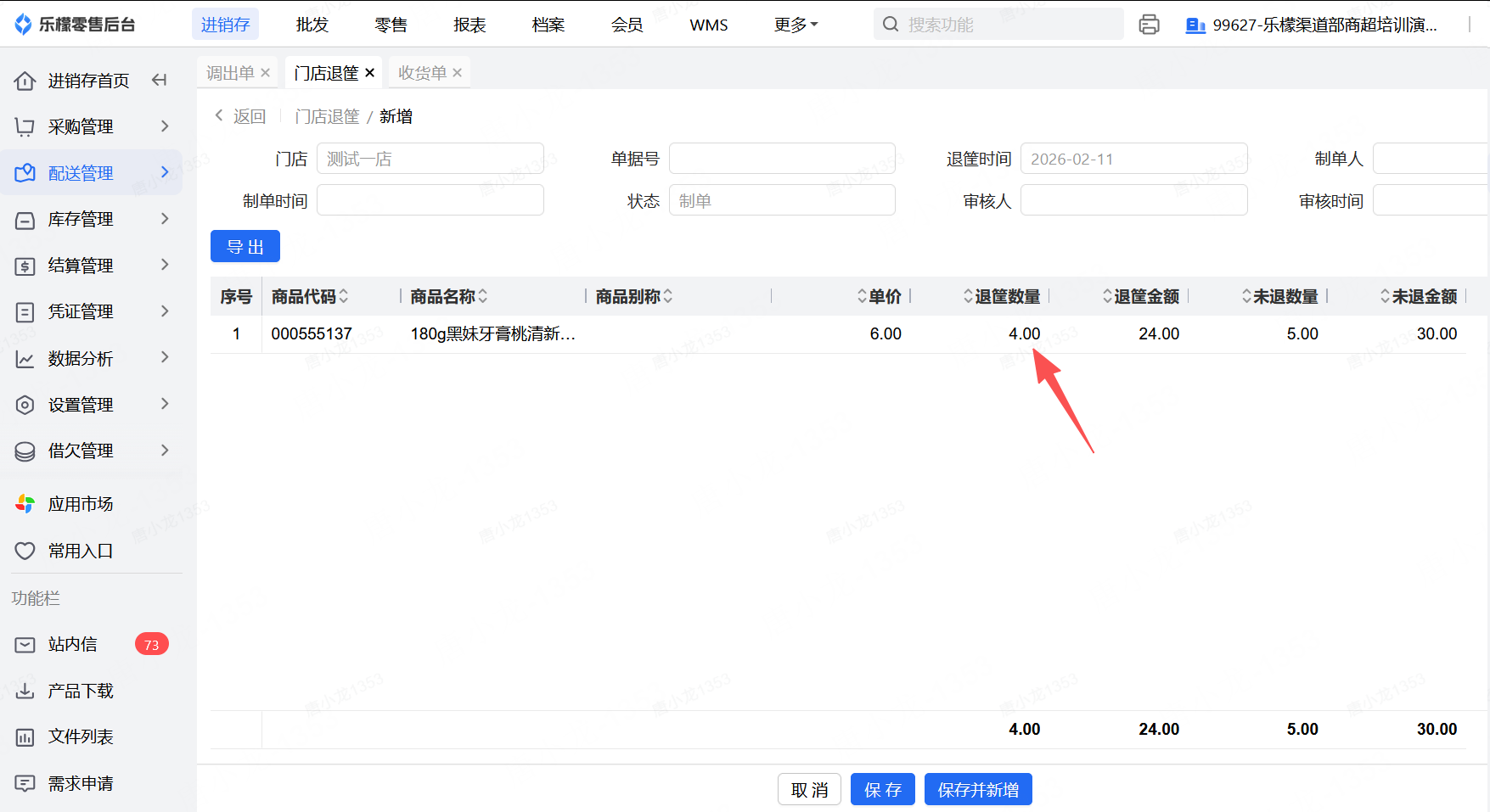1490x812 pixels.
Task: Close the 门店退筐 tab
Action: click(x=369, y=73)
